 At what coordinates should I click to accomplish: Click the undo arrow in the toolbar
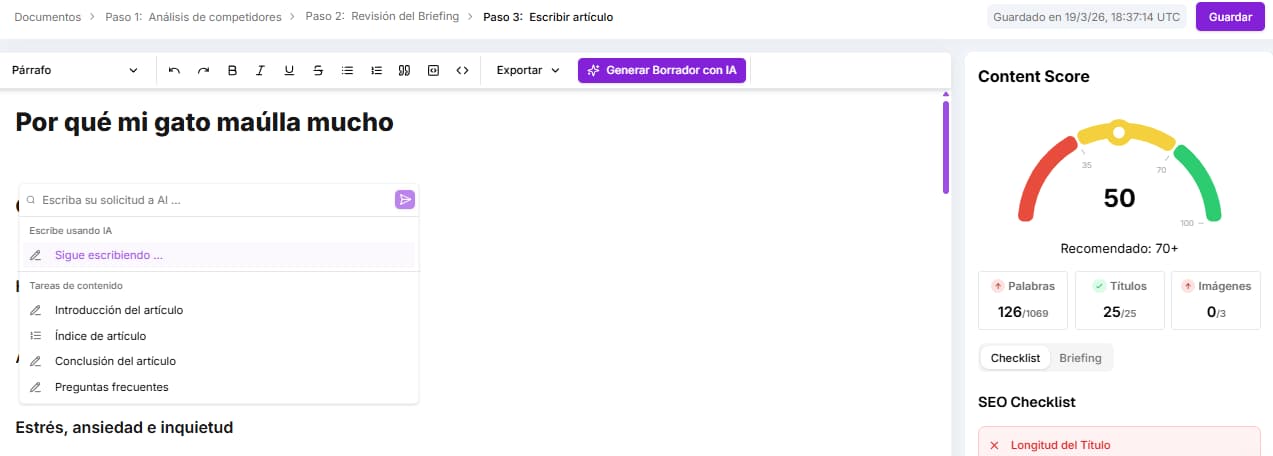(x=175, y=71)
